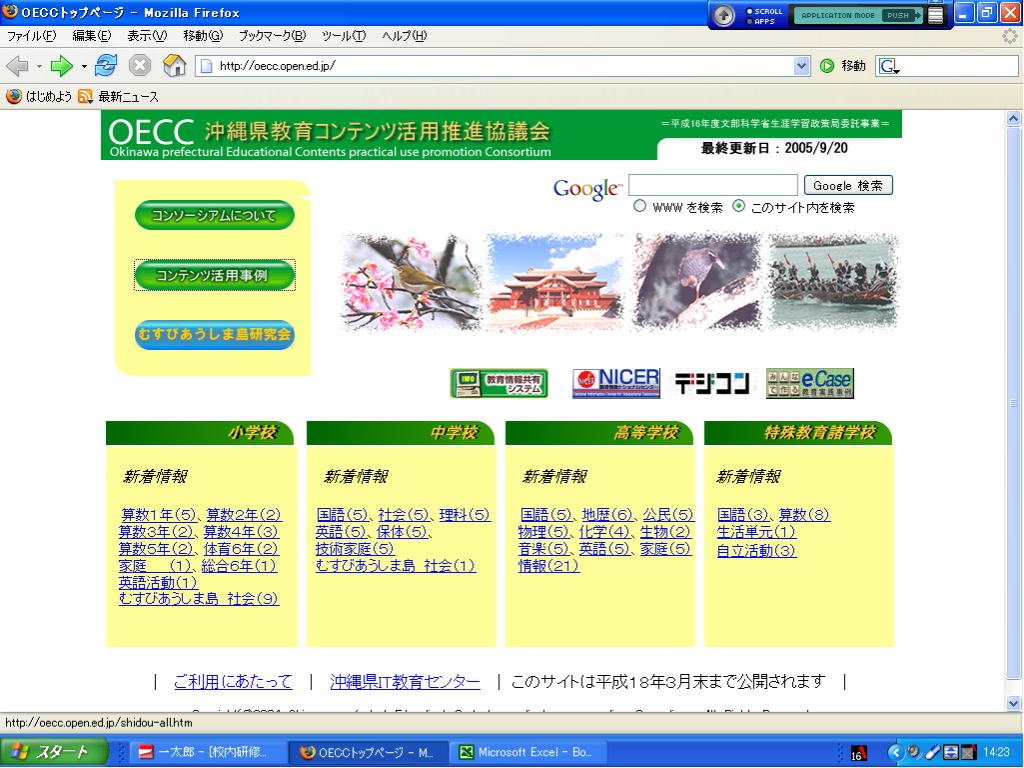Click the green 移動 Go button
Screen dimensions: 1024x768
coord(843,65)
